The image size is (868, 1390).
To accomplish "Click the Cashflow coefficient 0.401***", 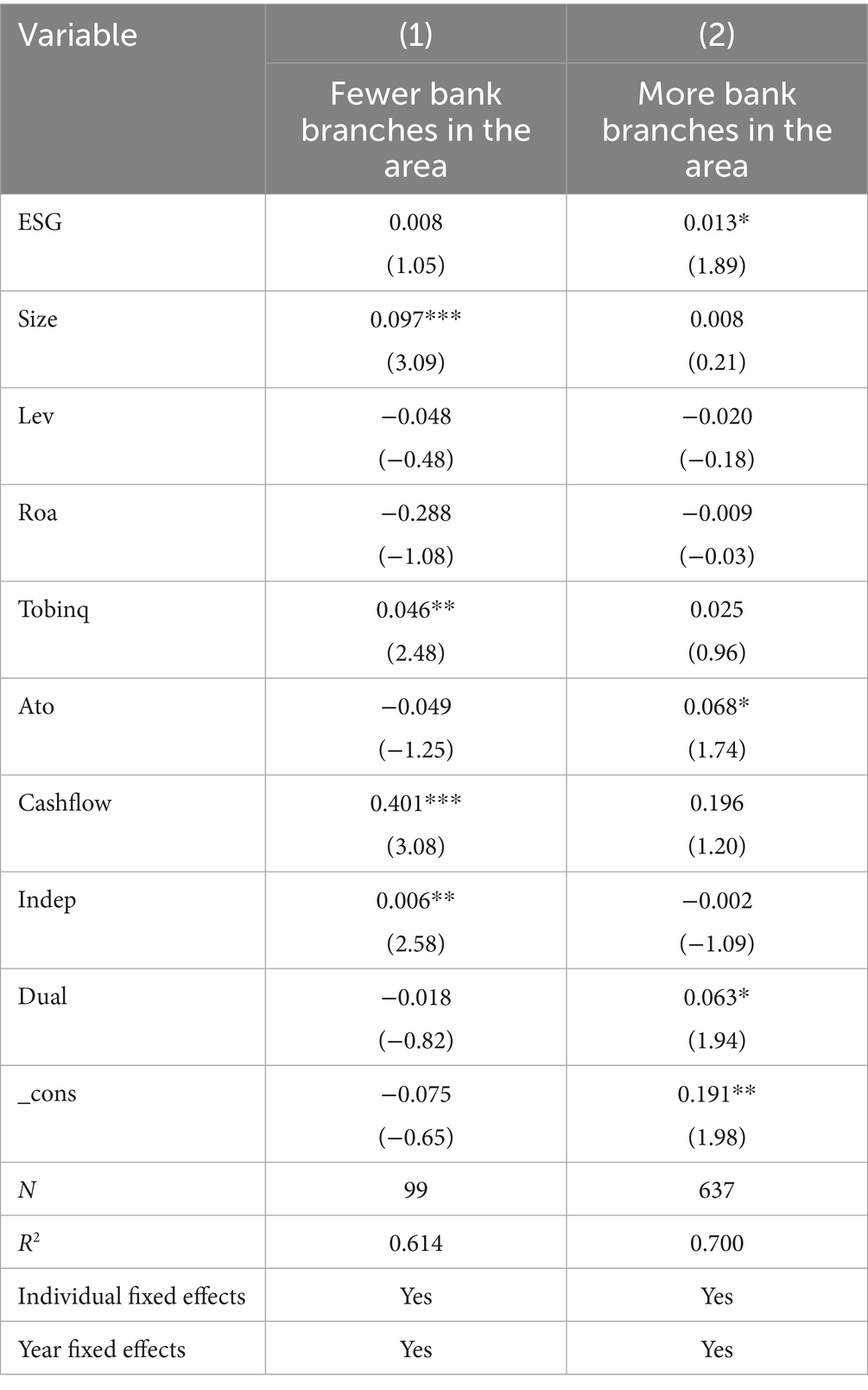I will [x=415, y=803].
